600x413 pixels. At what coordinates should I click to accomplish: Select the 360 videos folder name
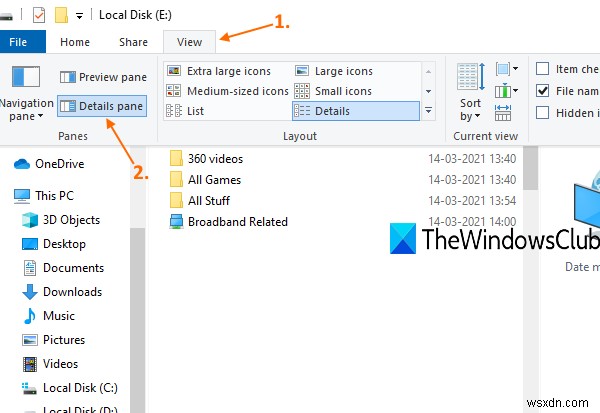(x=215, y=159)
